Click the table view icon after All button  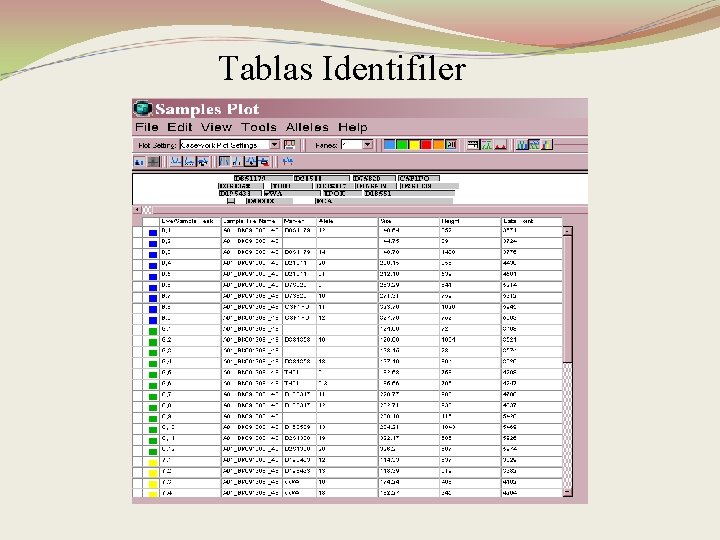pos(473,145)
